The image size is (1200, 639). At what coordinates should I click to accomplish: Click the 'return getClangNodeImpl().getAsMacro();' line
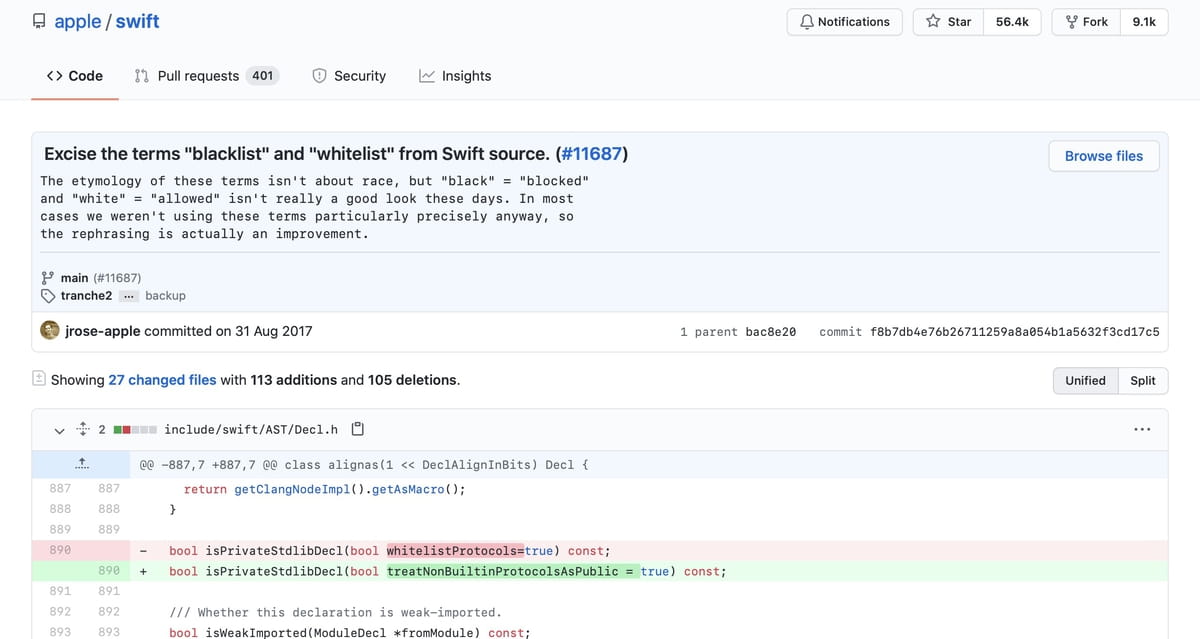(x=325, y=489)
